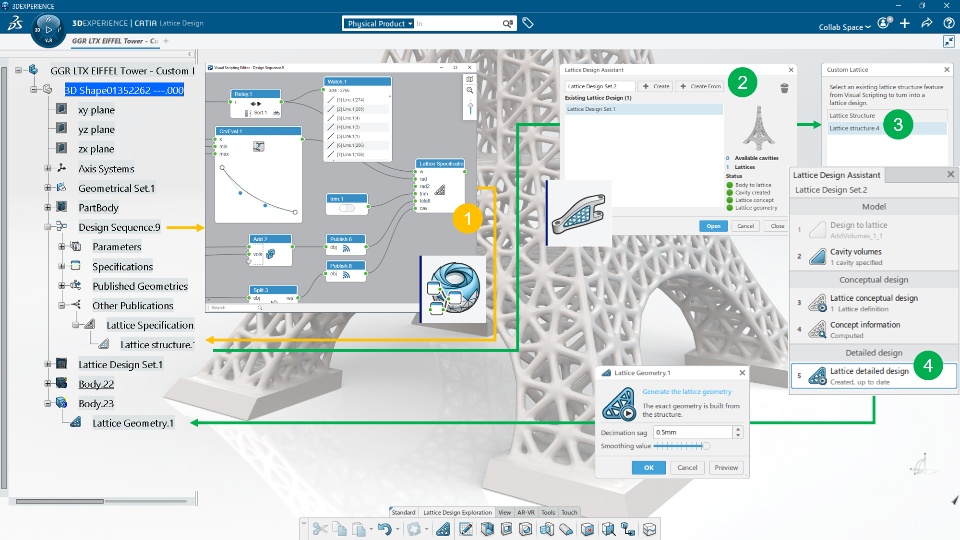Click the Share arrow icon
This screenshot has width=960, height=540.
[927, 23]
